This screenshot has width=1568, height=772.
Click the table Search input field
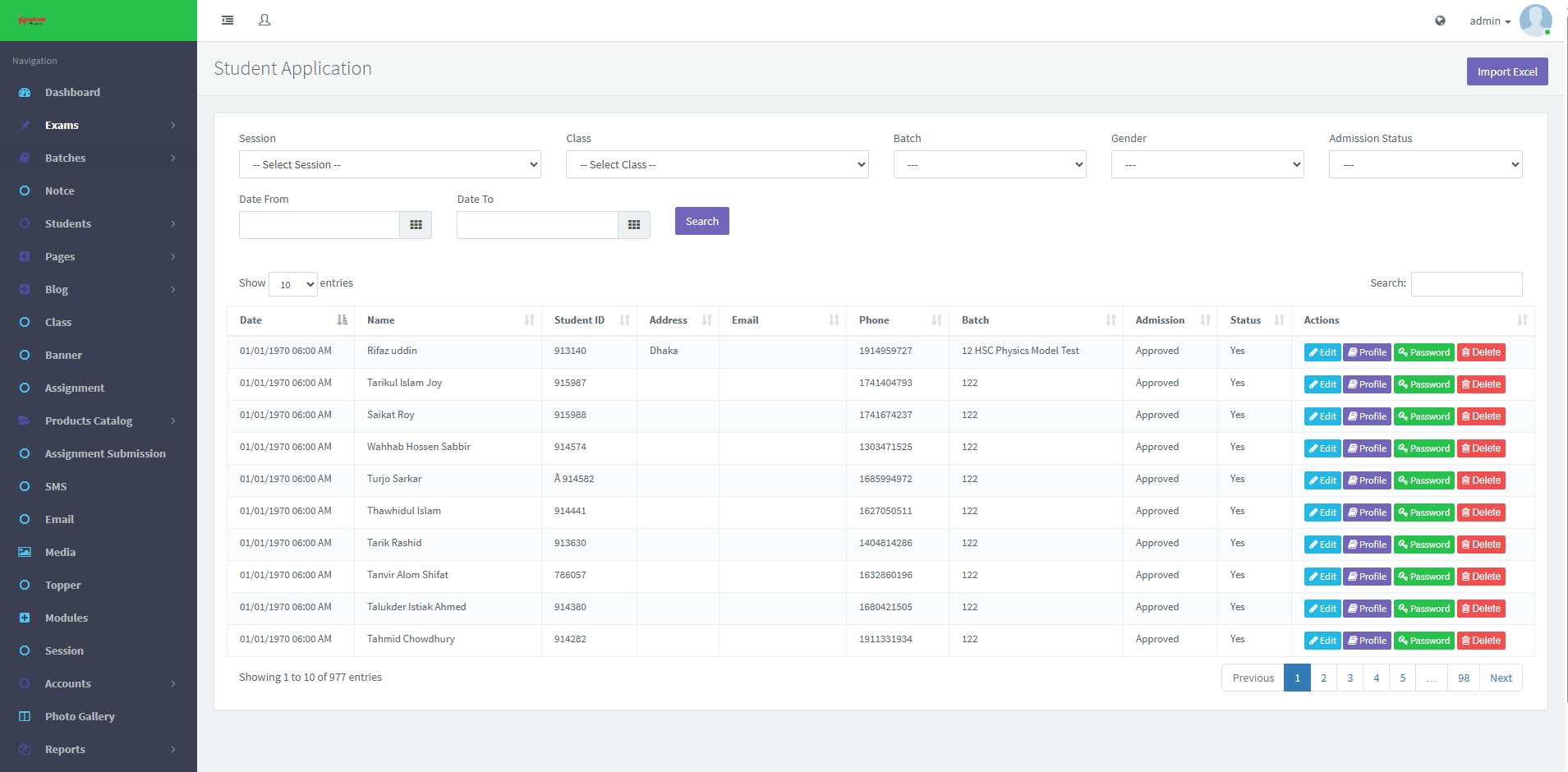click(x=1466, y=283)
